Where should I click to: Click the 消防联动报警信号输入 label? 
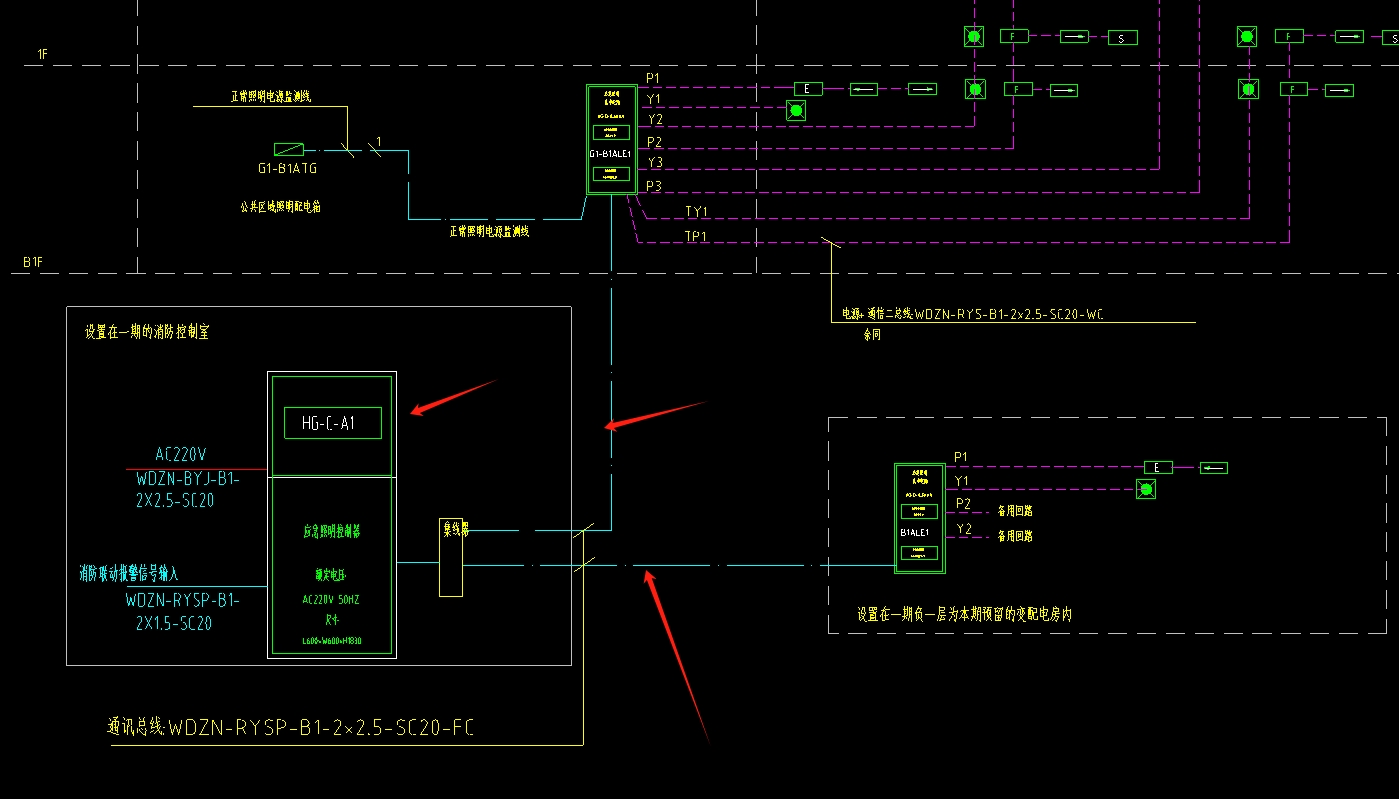coord(130,573)
